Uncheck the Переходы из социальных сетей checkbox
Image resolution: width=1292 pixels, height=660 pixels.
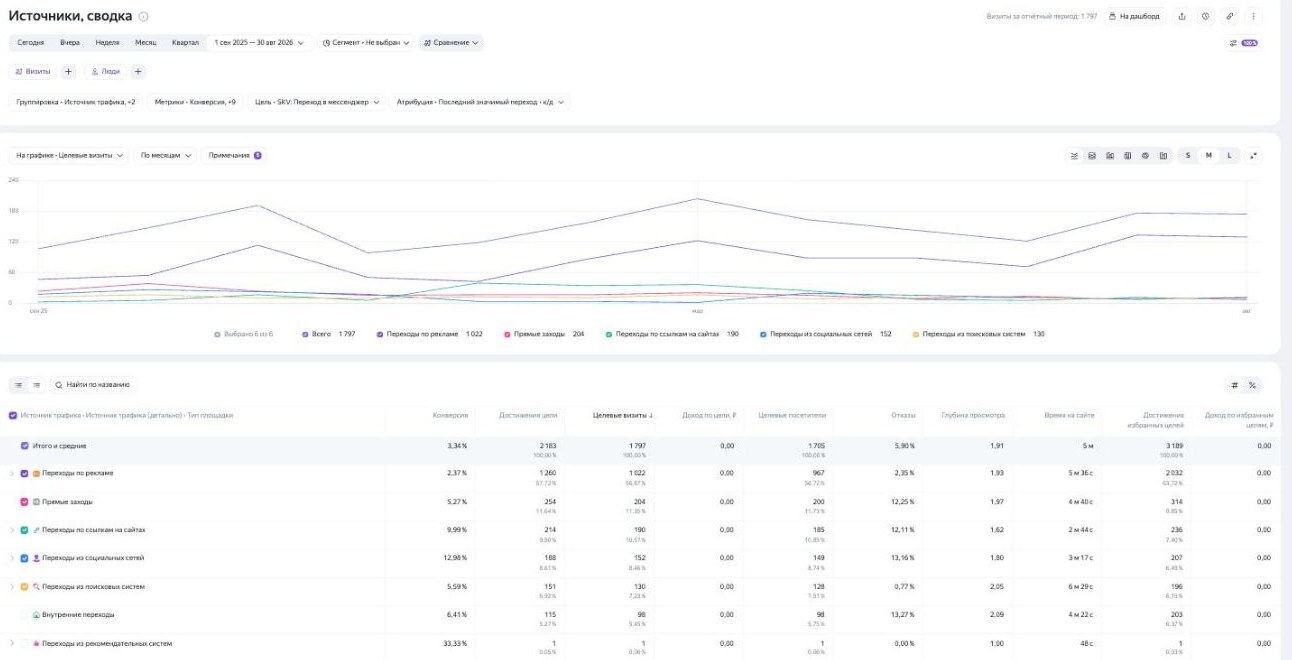tap(25, 558)
